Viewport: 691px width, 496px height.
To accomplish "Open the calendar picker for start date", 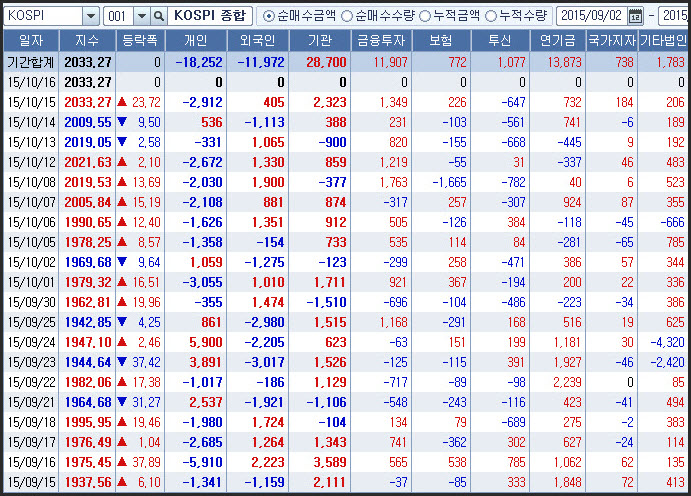I will (635, 17).
